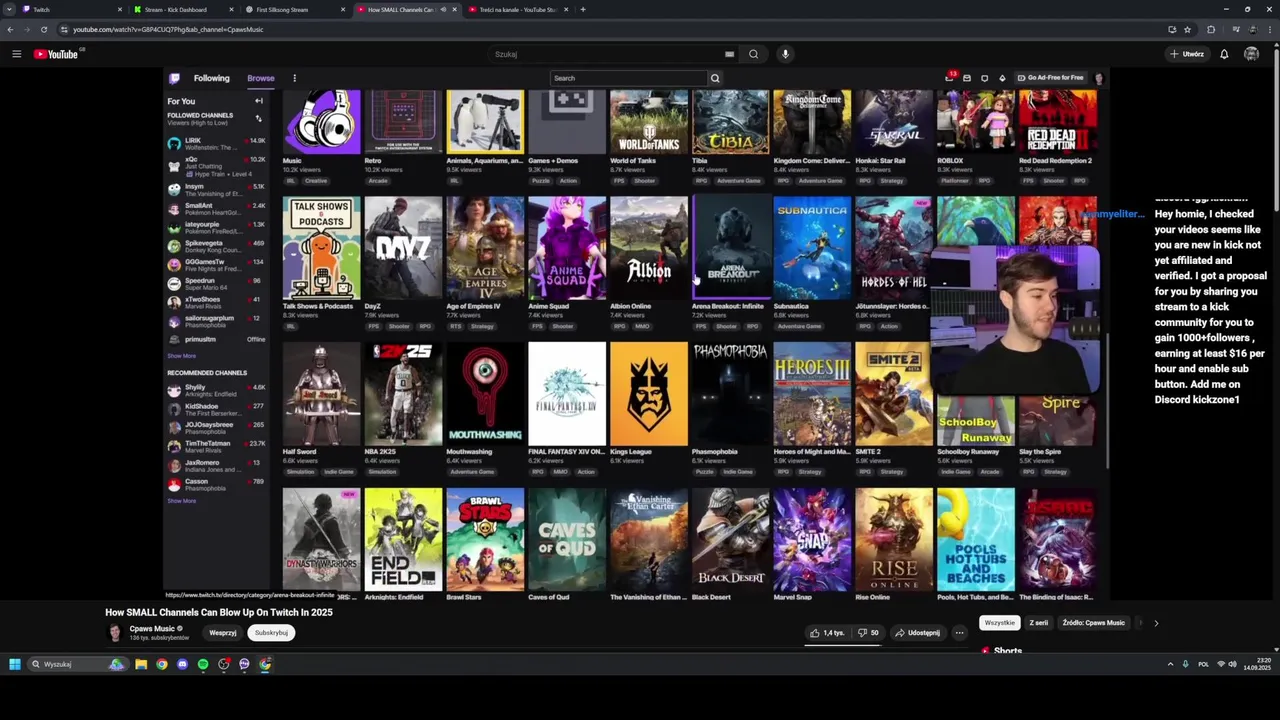Expand Show More under recommended channels
The image size is (1280, 720).
182,501
